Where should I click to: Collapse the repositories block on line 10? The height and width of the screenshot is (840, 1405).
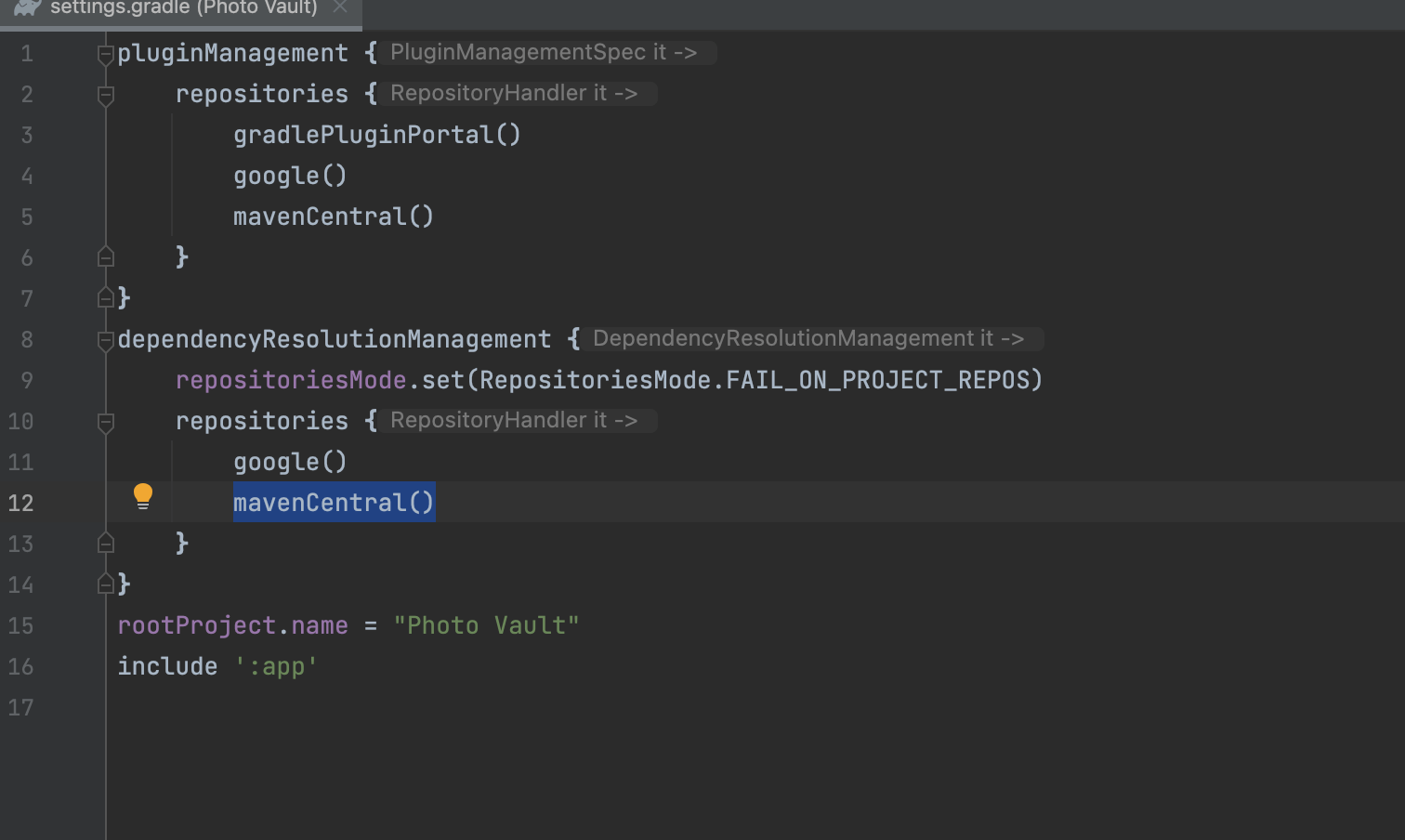click(x=105, y=421)
